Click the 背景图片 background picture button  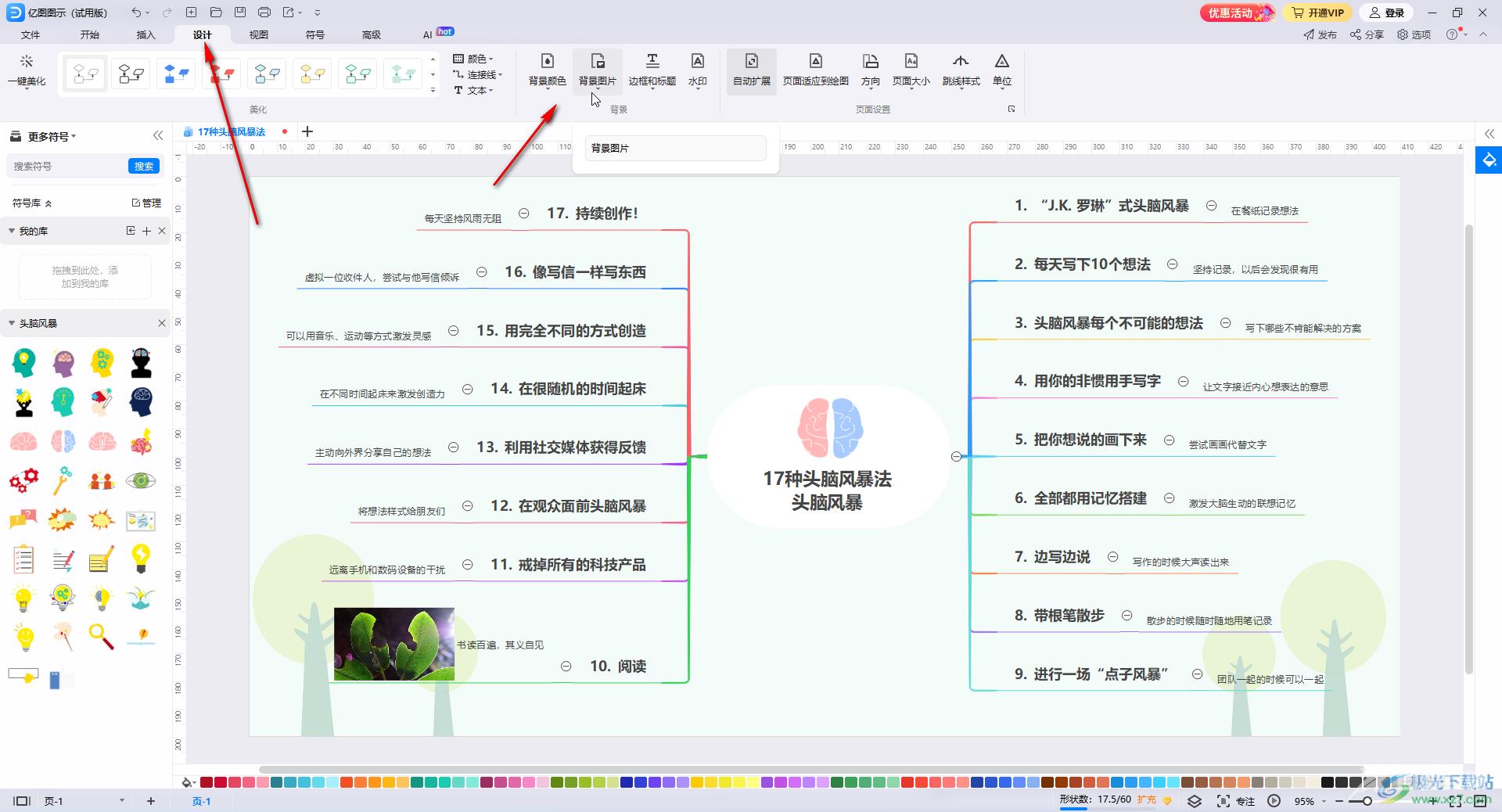point(597,70)
